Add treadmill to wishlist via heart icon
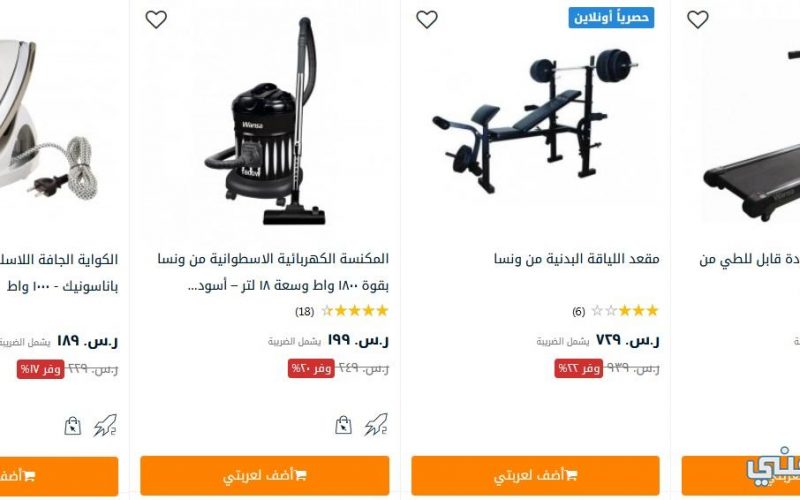 [x=697, y=19]
